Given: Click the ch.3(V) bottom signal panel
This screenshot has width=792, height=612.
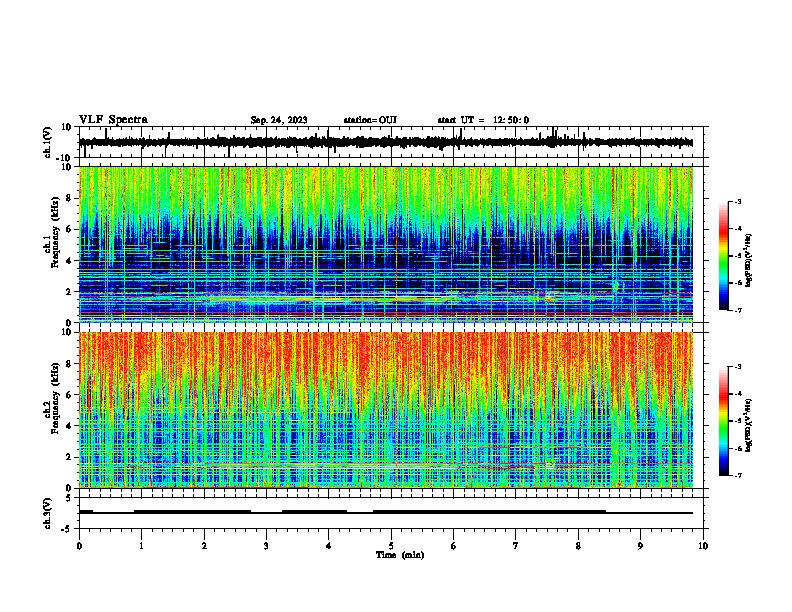Looking at the screenshot, I should pos(393,513).
